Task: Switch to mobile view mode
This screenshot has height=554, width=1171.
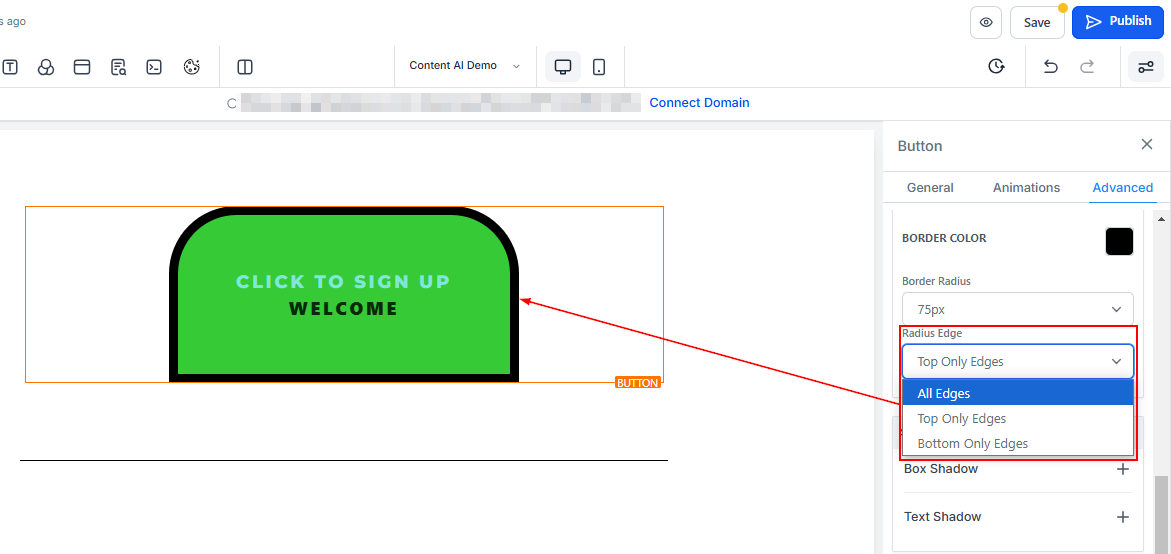Action: (599, 67)
